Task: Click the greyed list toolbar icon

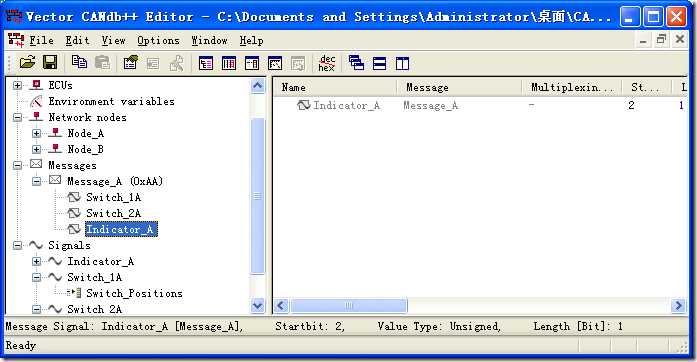Action: coord(153,63)
